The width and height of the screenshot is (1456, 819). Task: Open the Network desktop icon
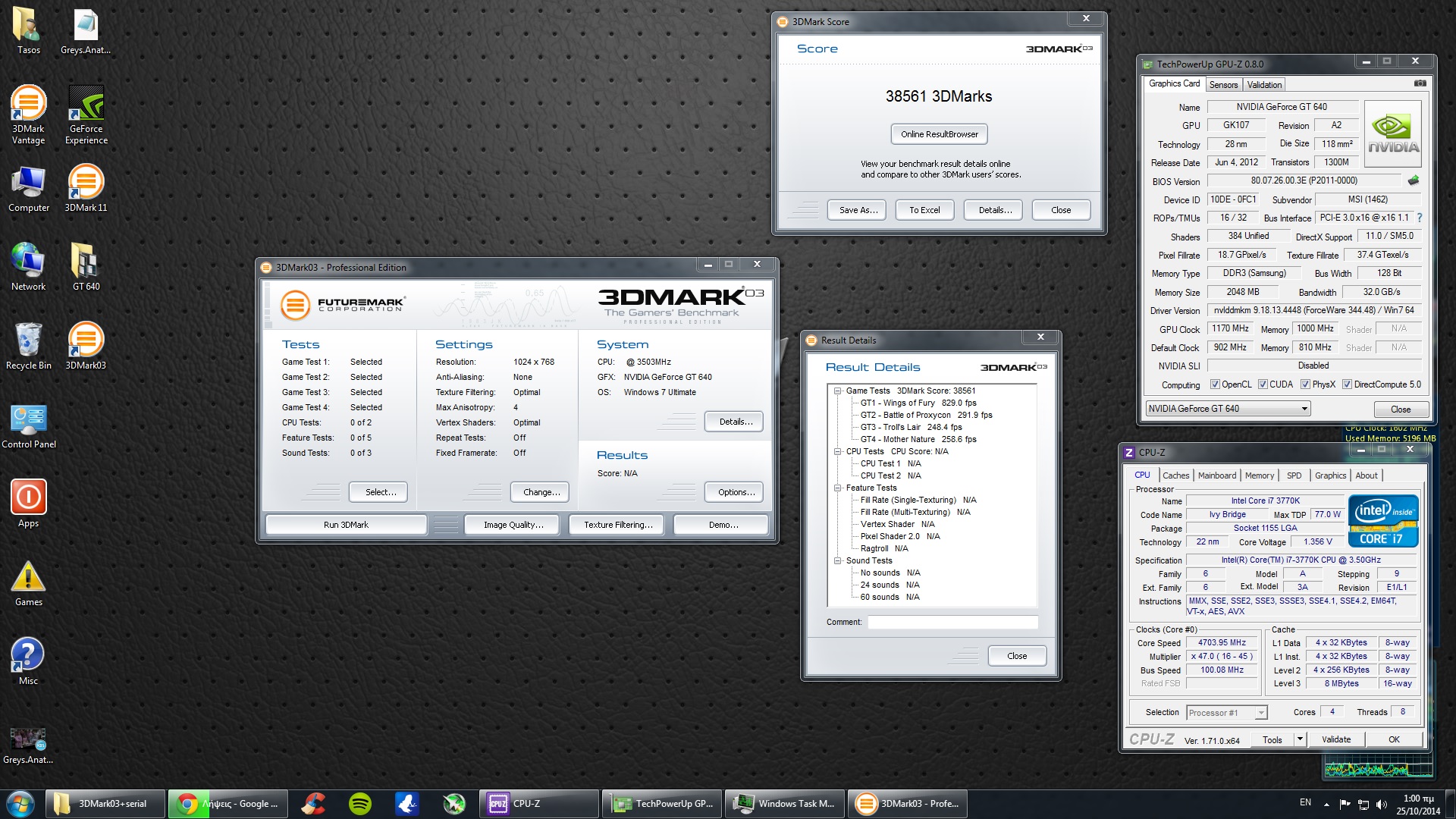(28, 267)
